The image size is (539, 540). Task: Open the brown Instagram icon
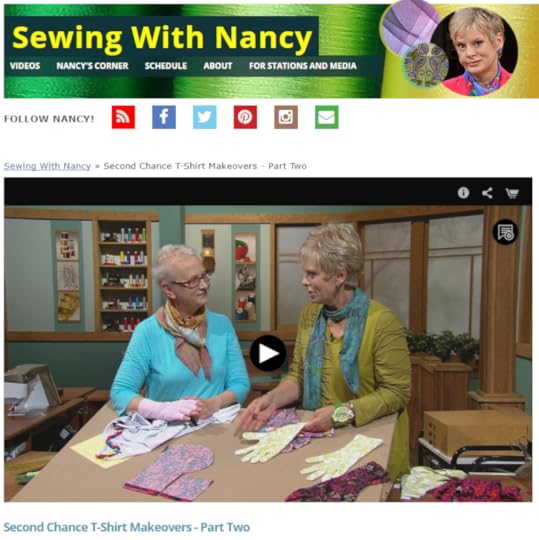pyautogui.click(x=286, y=117)
